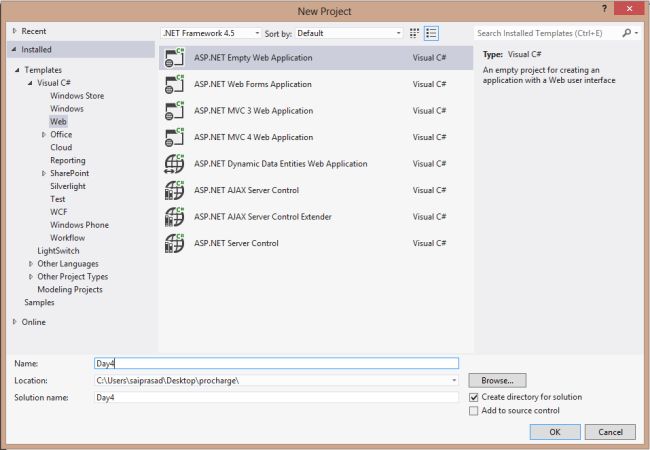Select the Workflow template category
The image size is (650, 450).
(x=68, y=238)
